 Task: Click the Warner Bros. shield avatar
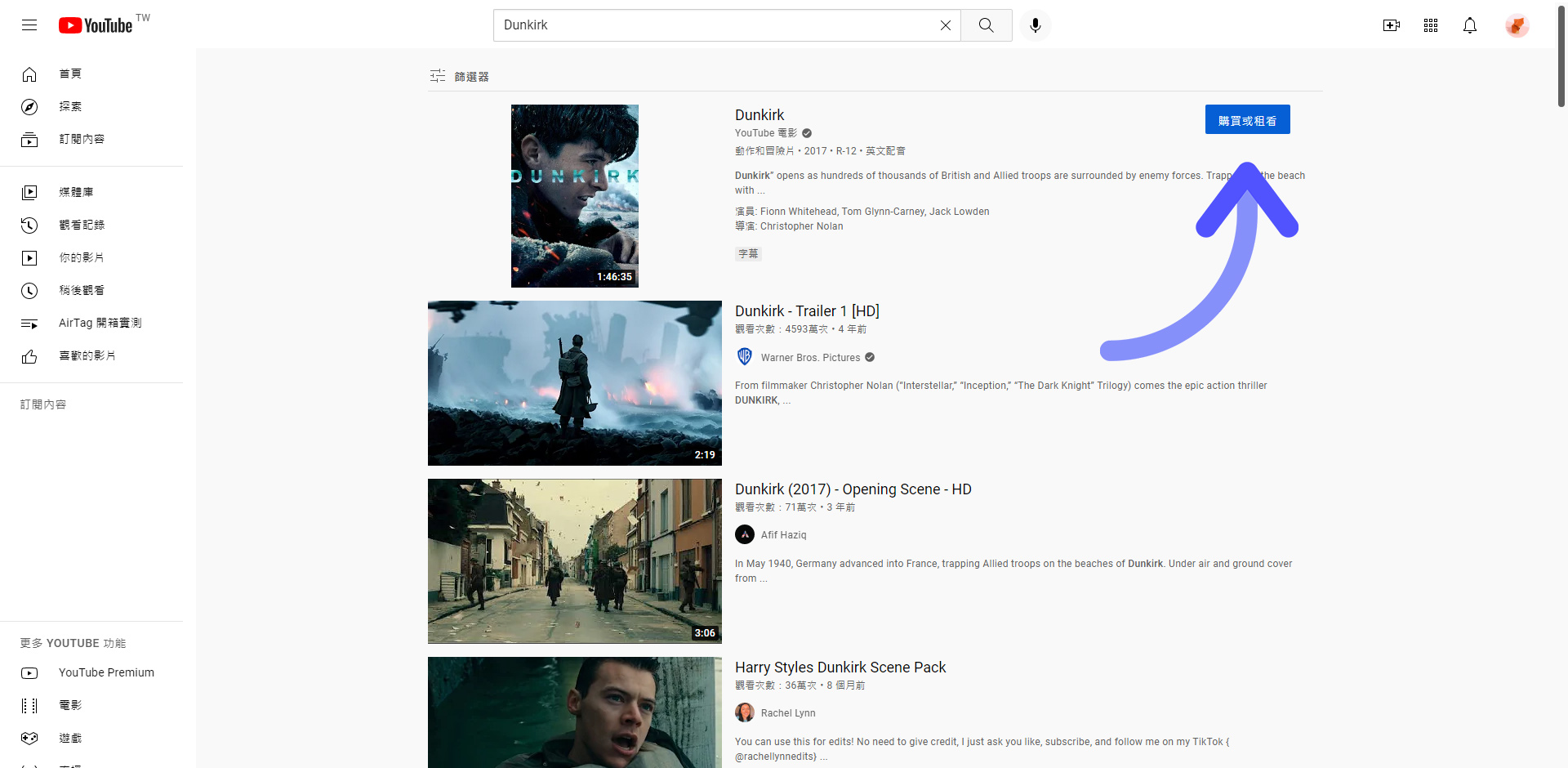click(745, 357)
